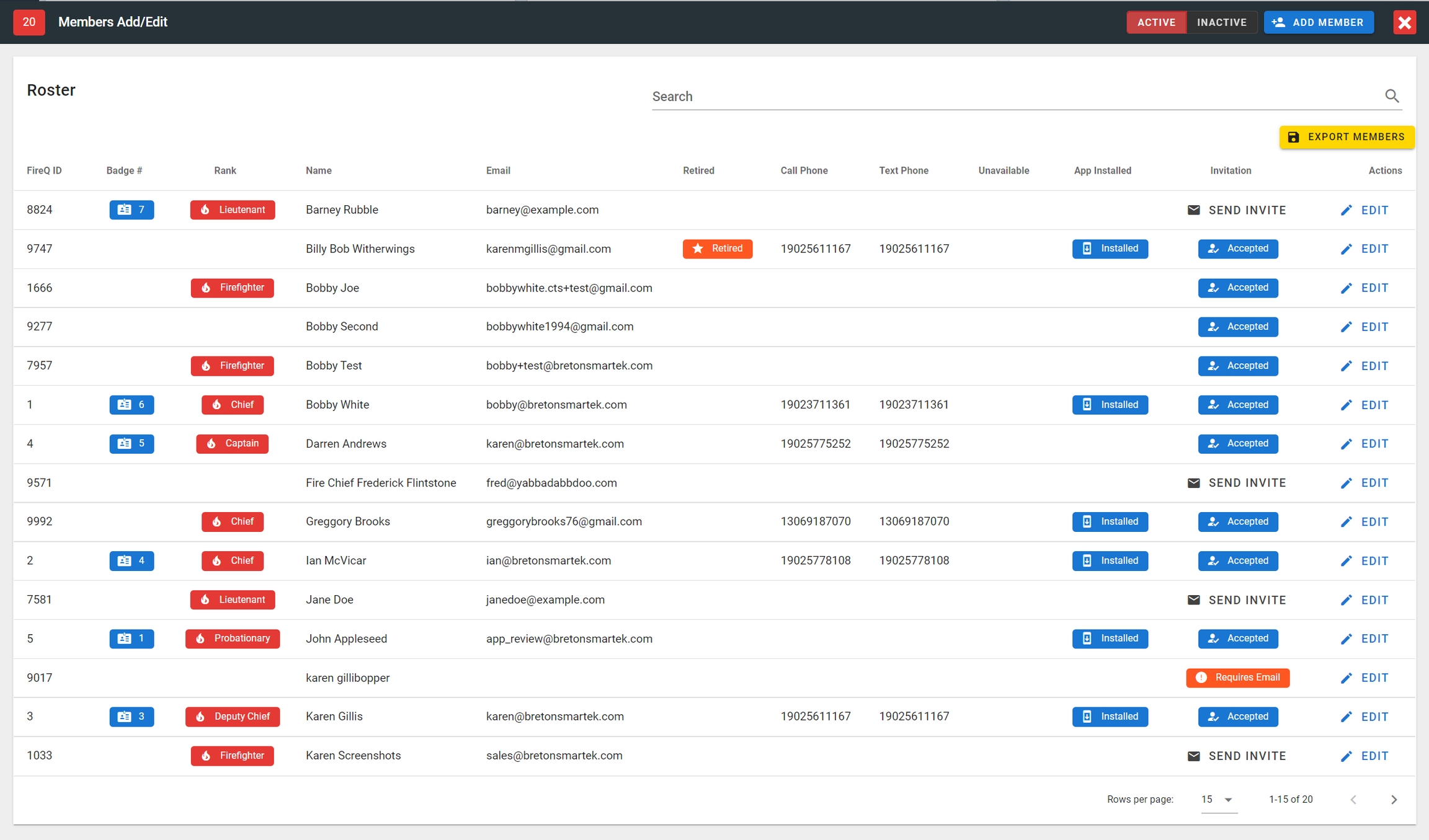Open the rows per page dropdown
Viewport: 1429px width, 840px height.
1218,800
